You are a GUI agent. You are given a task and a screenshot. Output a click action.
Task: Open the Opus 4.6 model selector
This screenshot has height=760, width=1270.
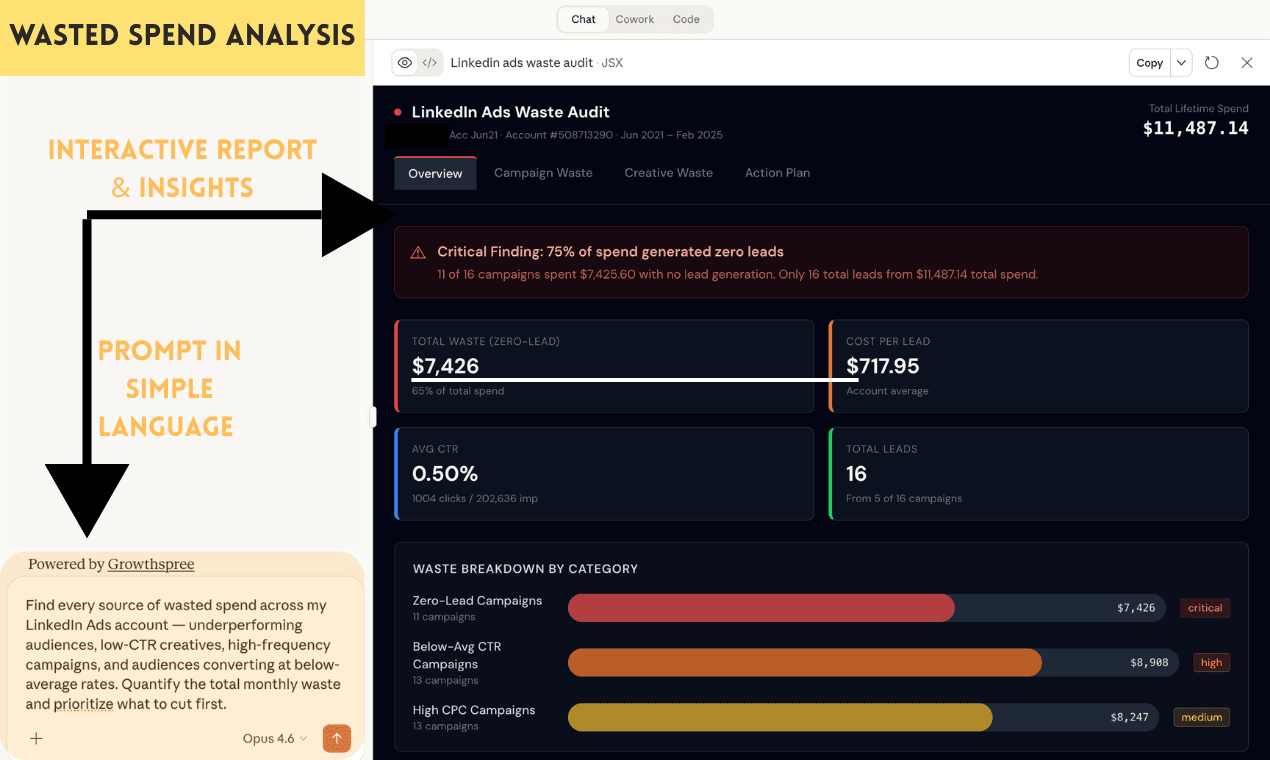pyautogui.click(x=275, y=738)
